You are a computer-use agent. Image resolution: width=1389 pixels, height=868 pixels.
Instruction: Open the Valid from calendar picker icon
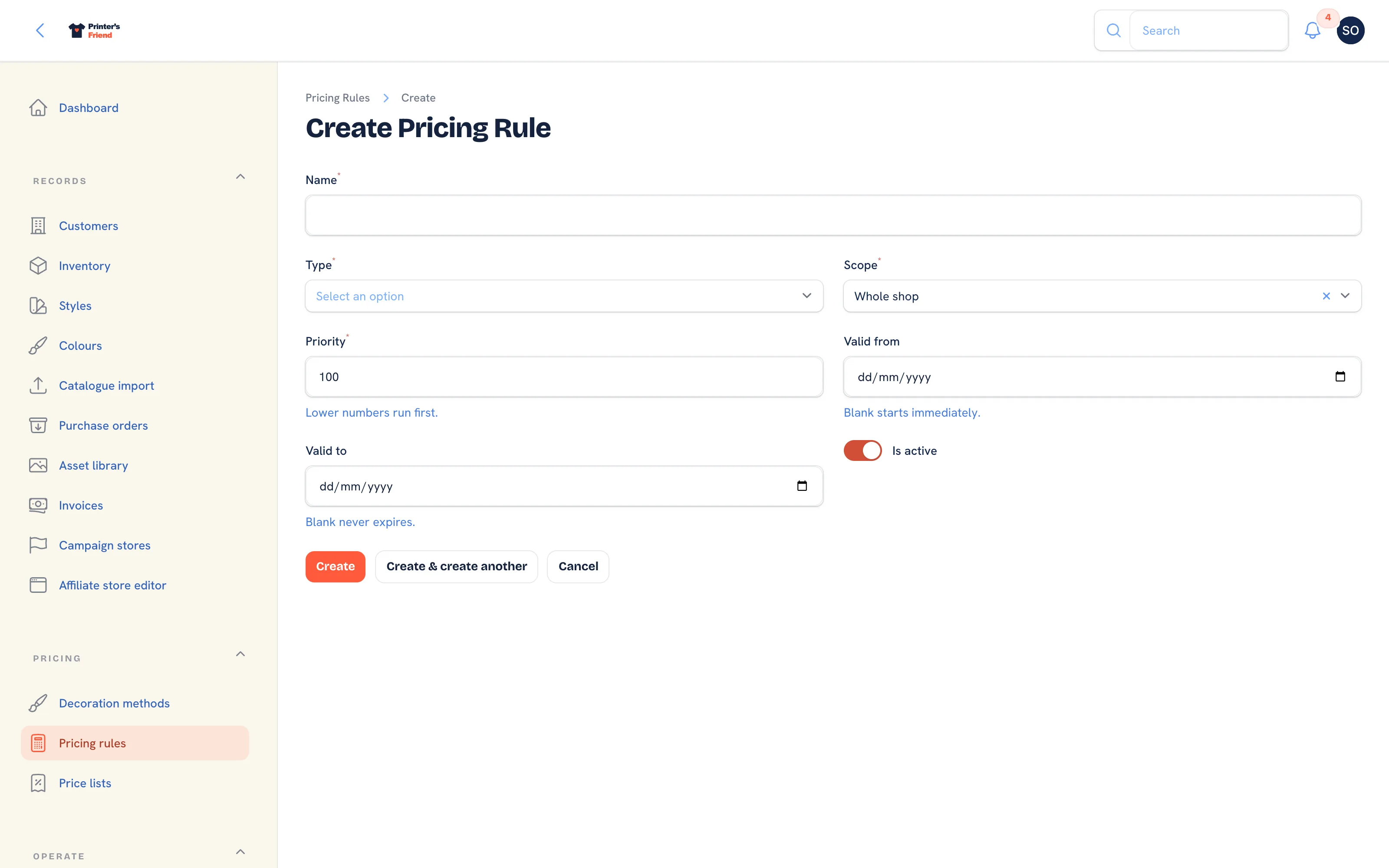1340,377
